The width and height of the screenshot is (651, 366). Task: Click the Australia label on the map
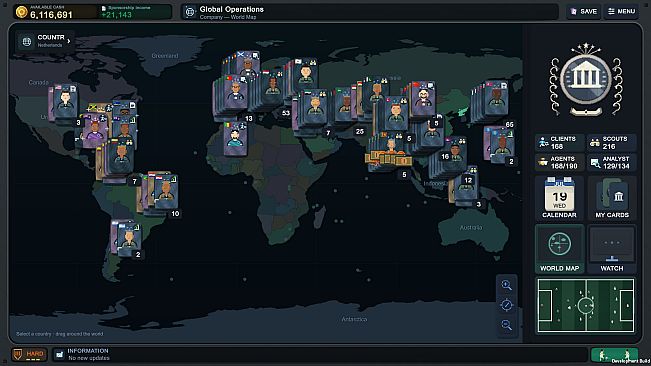point(471,227)
